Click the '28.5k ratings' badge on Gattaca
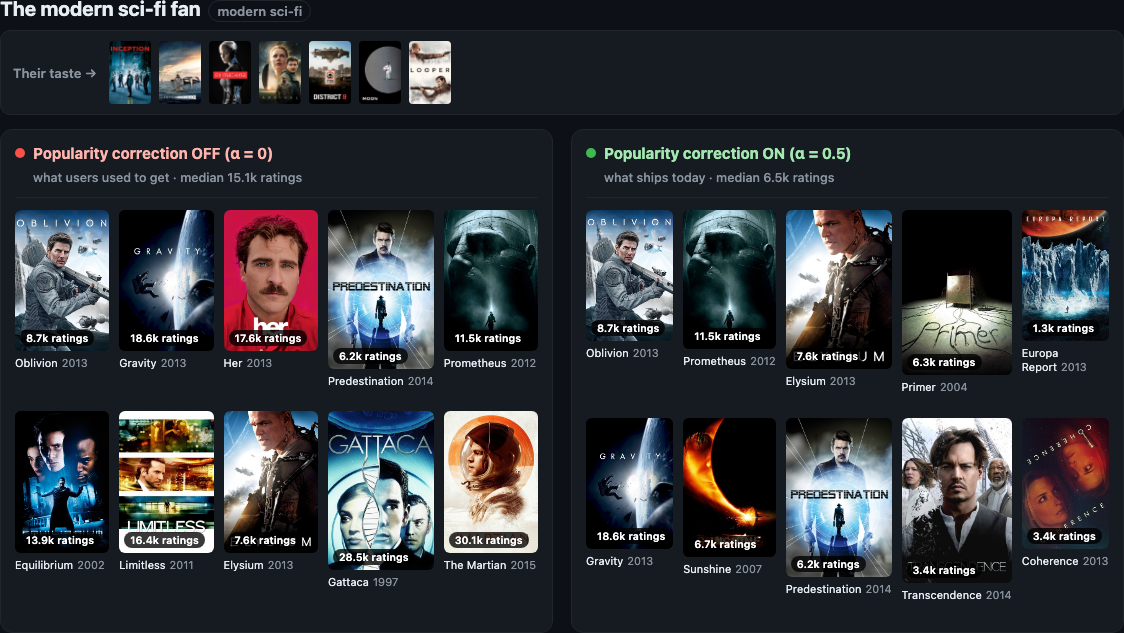Viewport: 1124px width, 633px height. (x=373, y=557)
